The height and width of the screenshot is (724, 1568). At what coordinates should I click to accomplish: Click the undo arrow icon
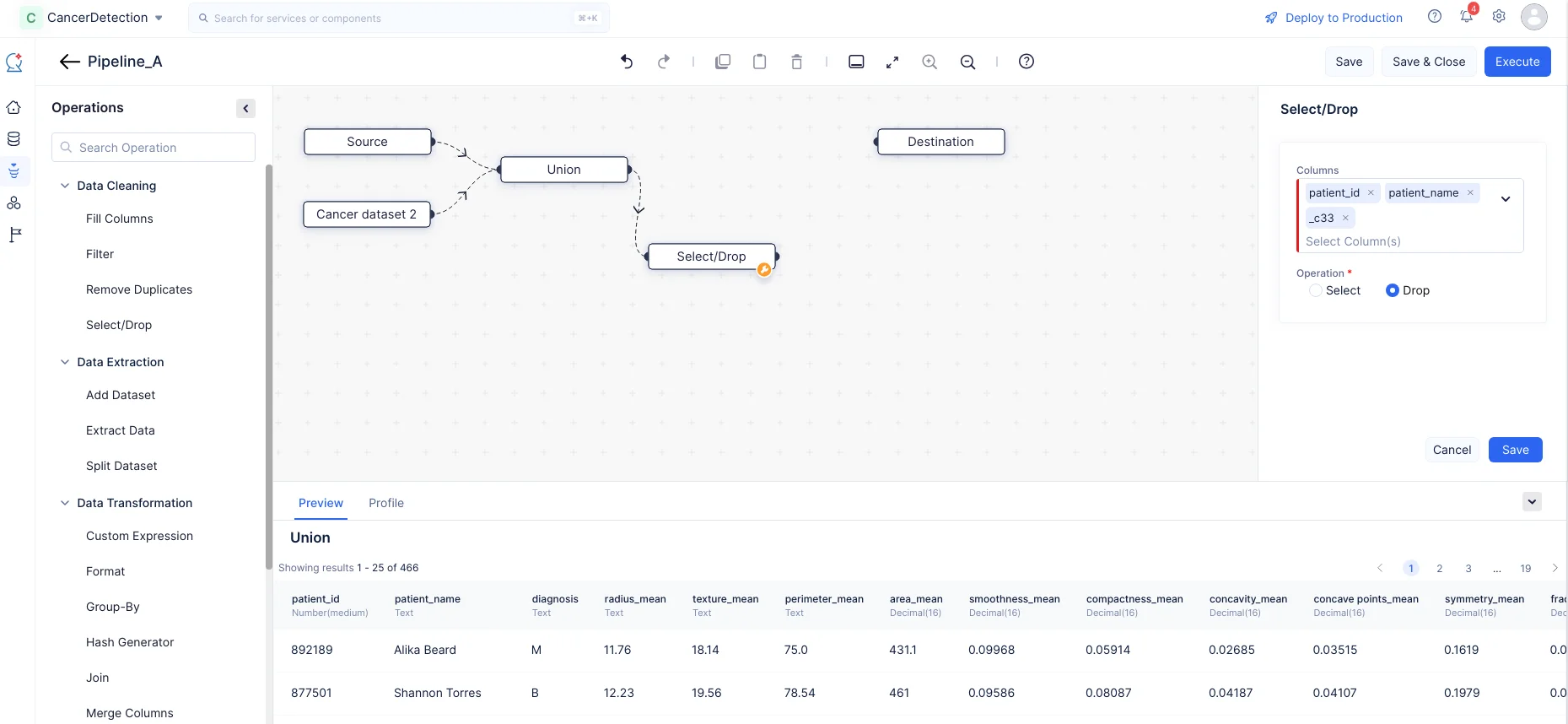click(x=627, y=62)
